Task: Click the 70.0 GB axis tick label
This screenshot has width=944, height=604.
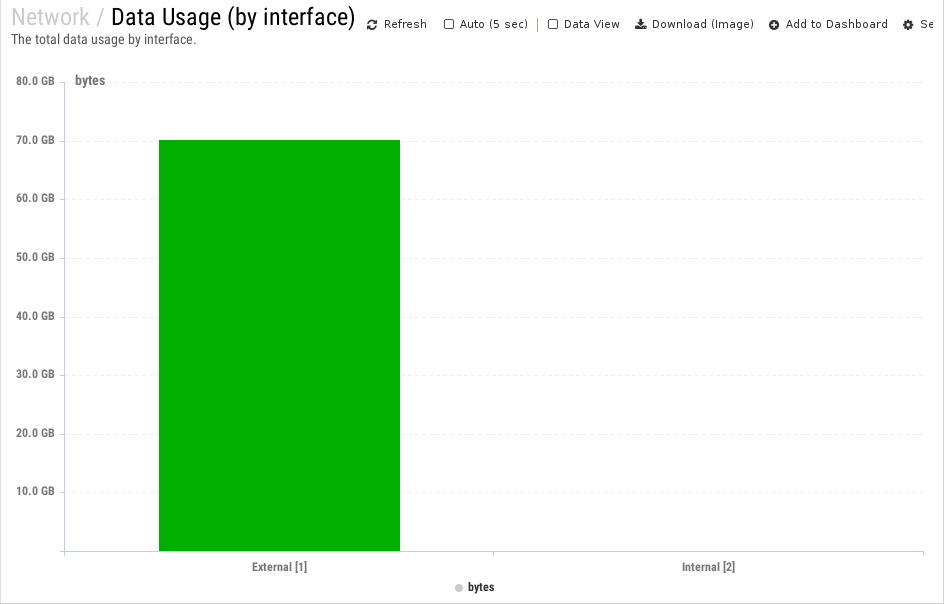Action: coord(35,140)
